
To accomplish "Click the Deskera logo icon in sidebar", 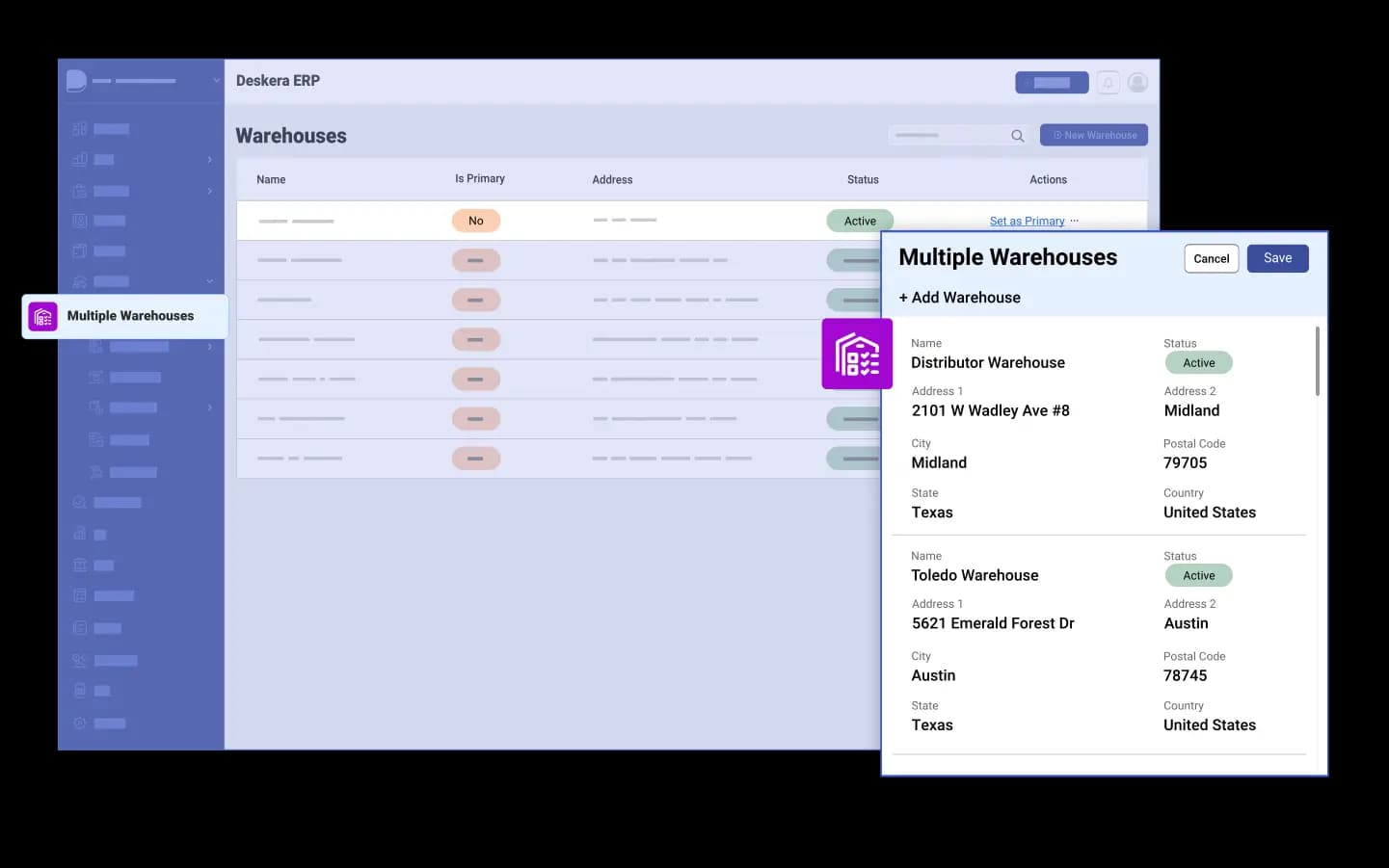I will [x=76, y=81].
